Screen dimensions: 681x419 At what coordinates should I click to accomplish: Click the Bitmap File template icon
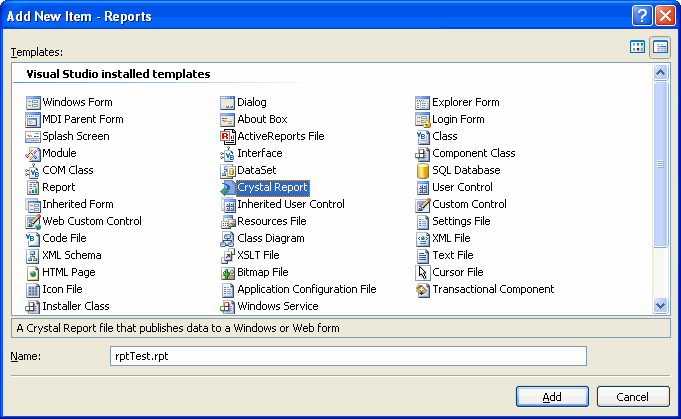(x=227, y=272)
